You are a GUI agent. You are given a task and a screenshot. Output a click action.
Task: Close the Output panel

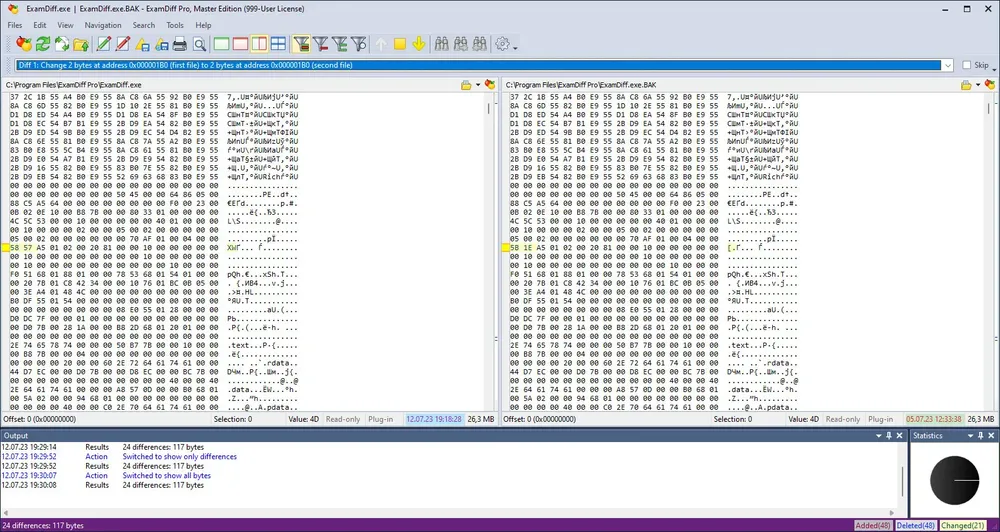(x=900, y=436)
